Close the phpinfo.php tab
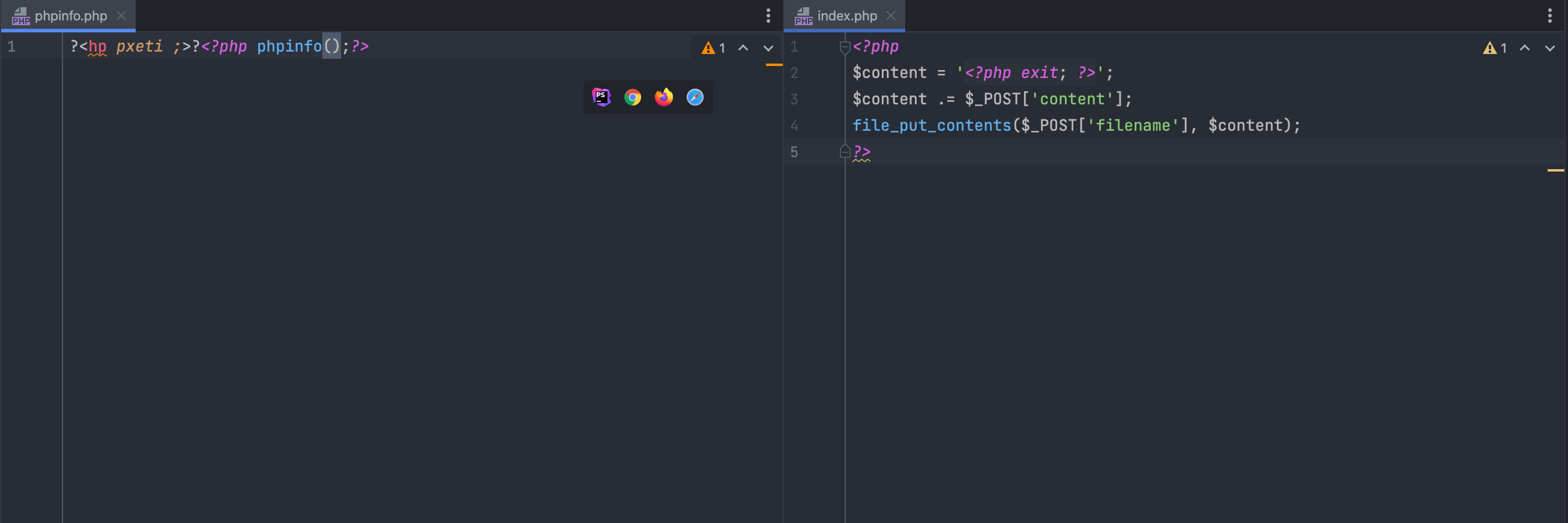The height and width of the screenshot is (523, 1568). pyautogui.click(x=121, y=16)
